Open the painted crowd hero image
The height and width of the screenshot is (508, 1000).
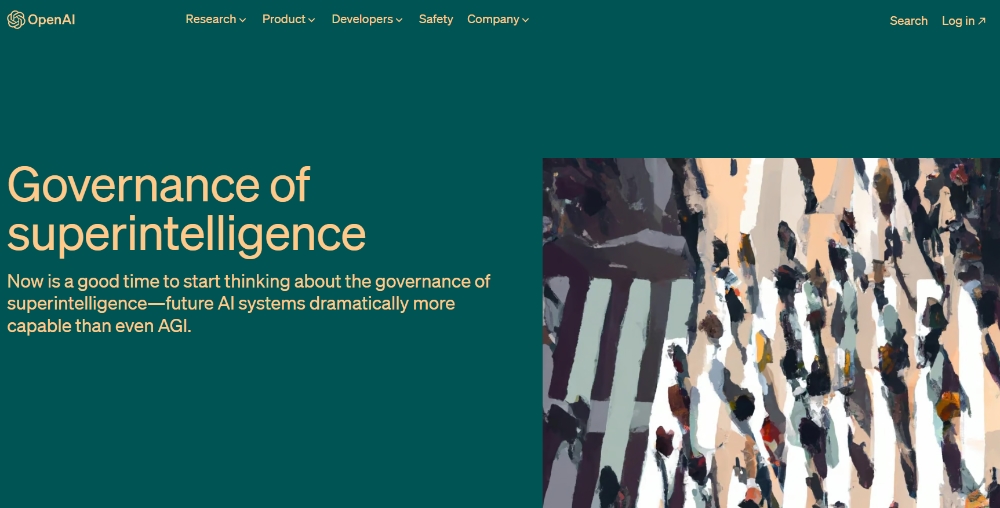[771, 333]
